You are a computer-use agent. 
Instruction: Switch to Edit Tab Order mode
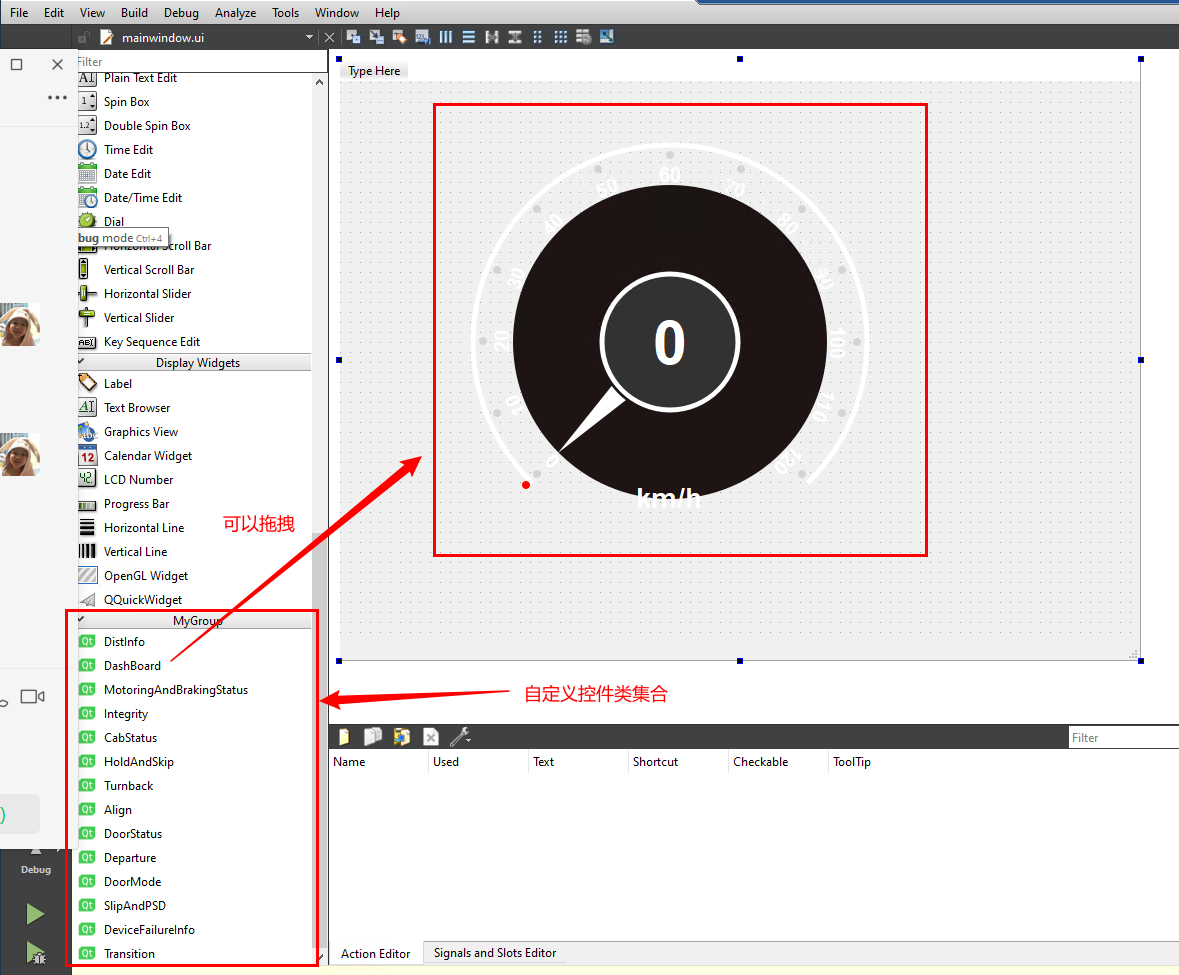[423, 37]
